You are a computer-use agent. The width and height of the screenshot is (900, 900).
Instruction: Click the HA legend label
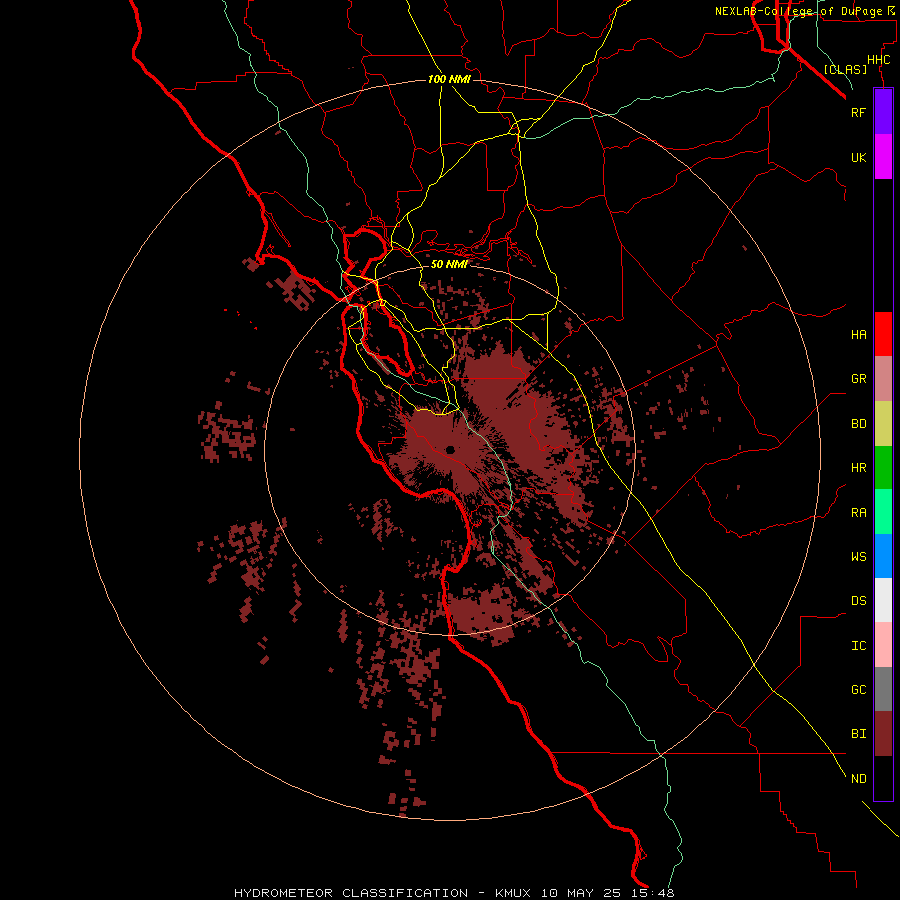pyautogui.click(x=858, y=334)
